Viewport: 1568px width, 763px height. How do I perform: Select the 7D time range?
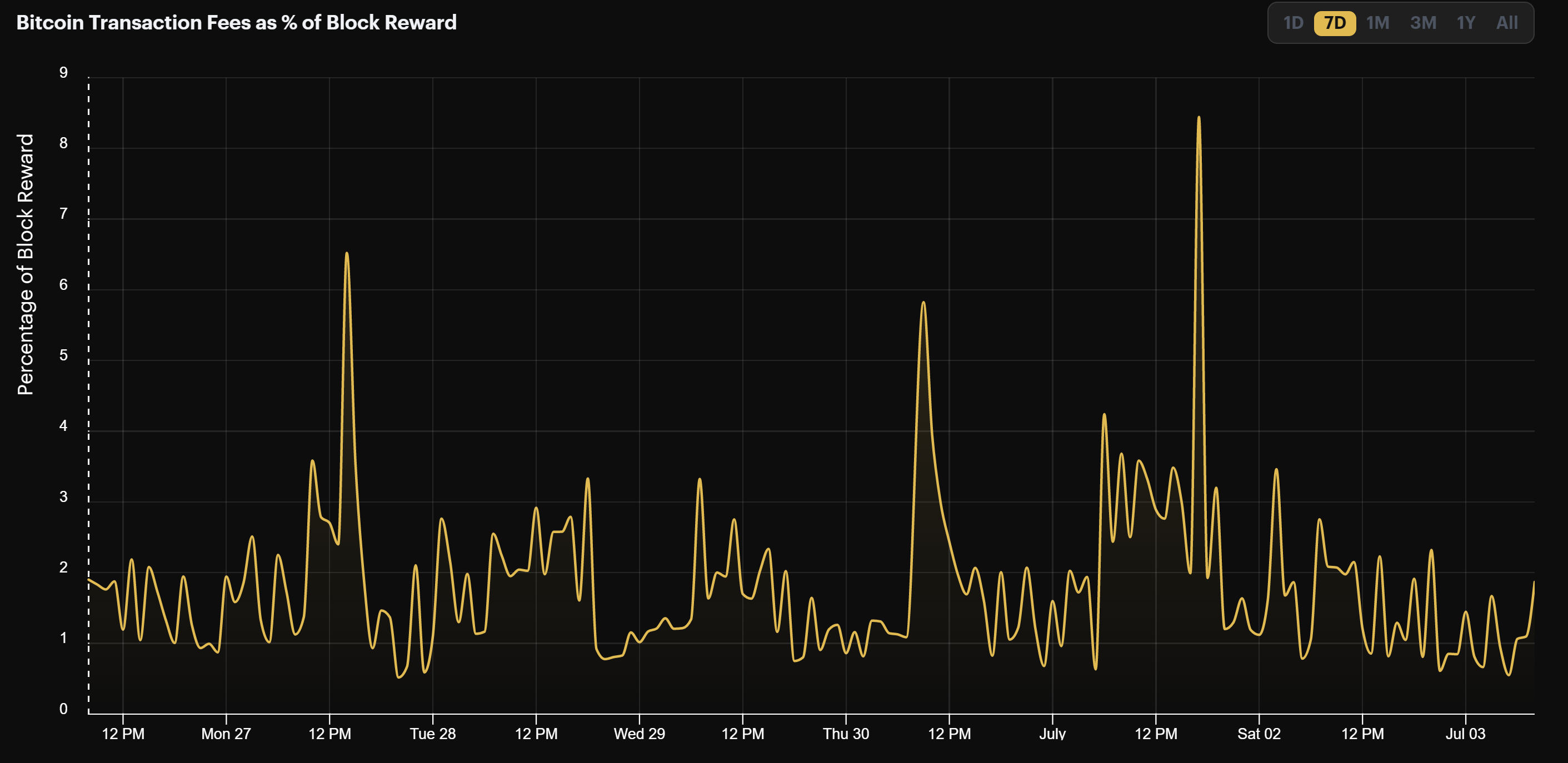(x=1335, y=23)
